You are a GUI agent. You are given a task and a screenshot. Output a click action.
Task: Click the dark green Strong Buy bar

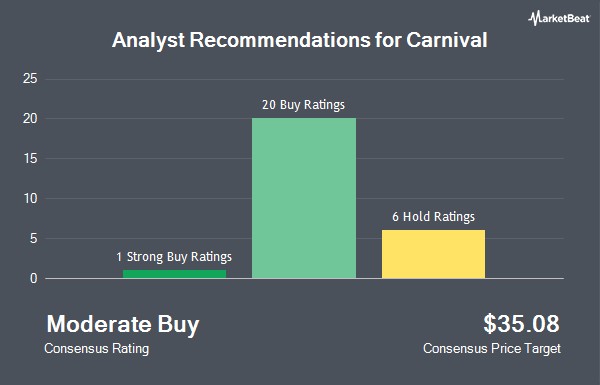[174, 274]
